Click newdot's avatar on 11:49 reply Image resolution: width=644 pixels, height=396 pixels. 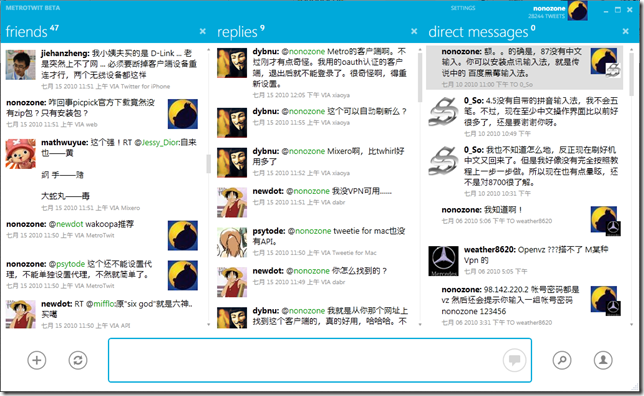pos(232,282)
